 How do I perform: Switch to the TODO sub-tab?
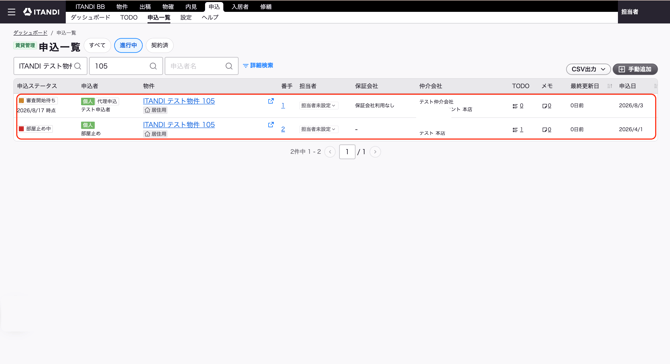pyautogui.click(x=129, y=18)
